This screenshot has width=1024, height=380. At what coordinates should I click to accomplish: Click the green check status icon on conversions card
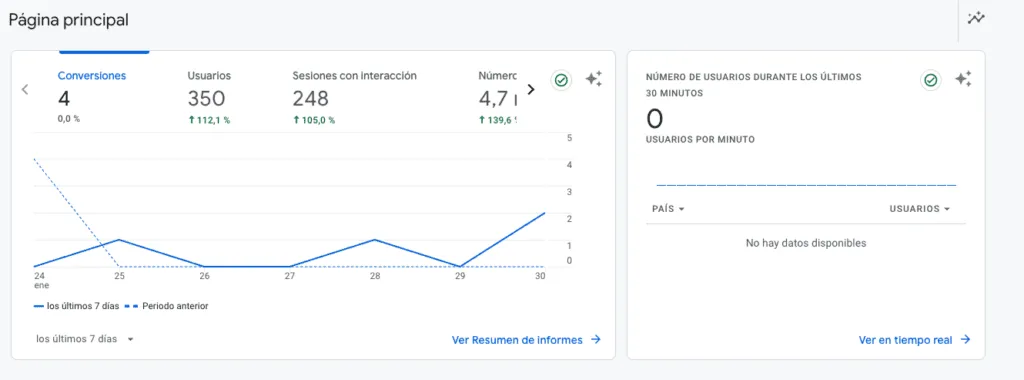pyautogui.click(x=561, y=80)
